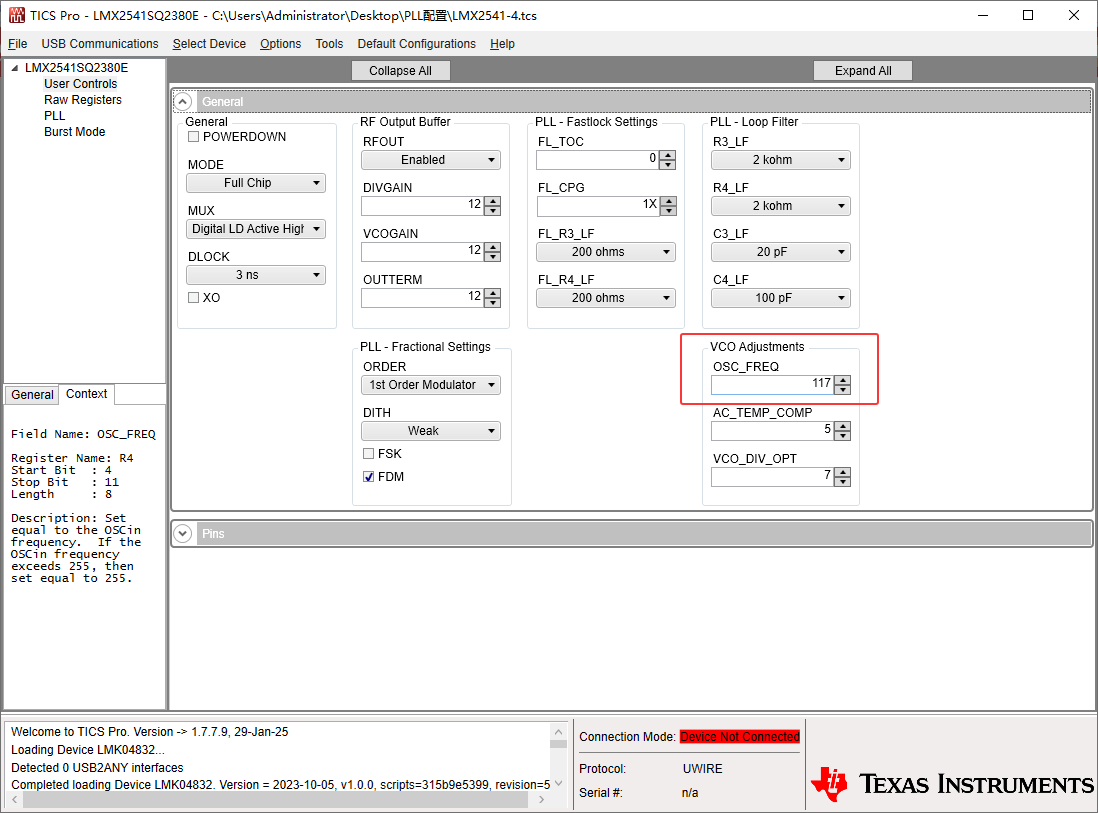Viewport: 1098px width, 813px height.
Task: Switch to the General tab in lower-left panel
Action: coord(32,395)
